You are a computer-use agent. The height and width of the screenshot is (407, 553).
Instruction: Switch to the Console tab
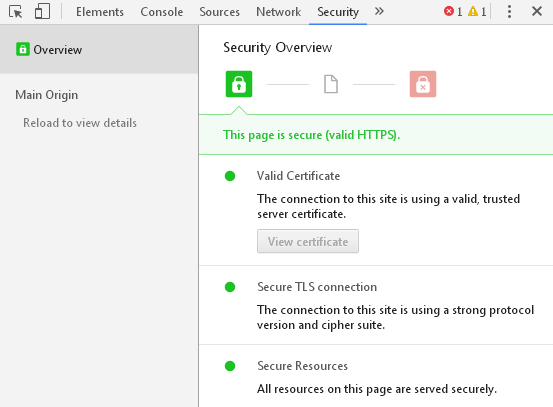pos(162,12)
